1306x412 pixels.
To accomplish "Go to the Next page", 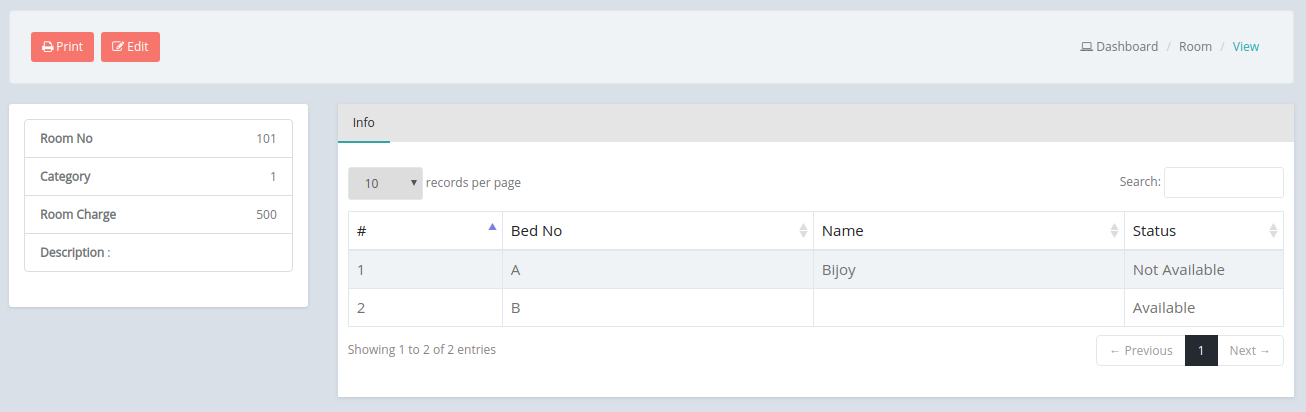I will (1250, 351).
